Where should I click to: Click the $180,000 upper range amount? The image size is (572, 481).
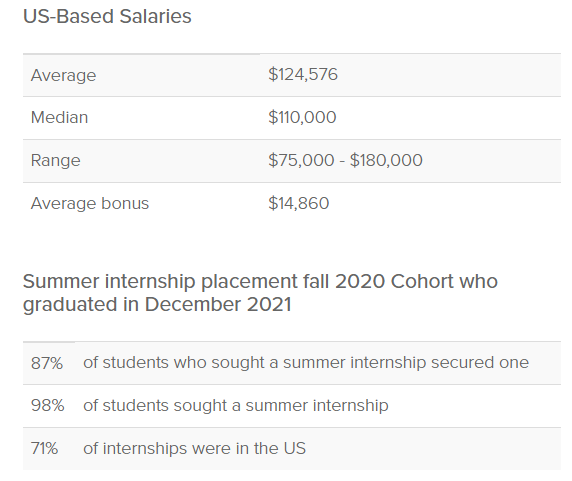(x=386, y=160)
